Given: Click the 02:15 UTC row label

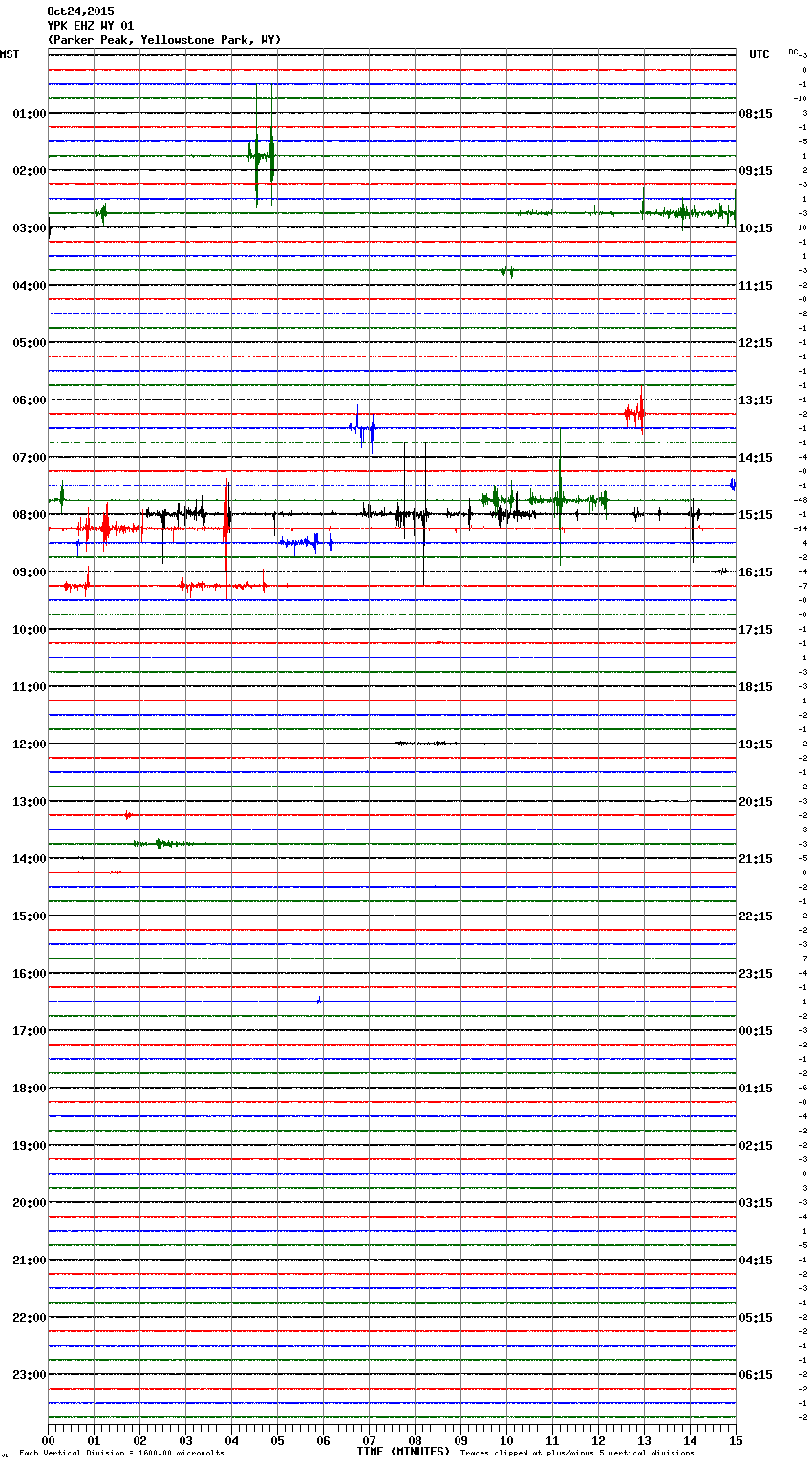Looking at the screenshot, I should click(756, 1146).
